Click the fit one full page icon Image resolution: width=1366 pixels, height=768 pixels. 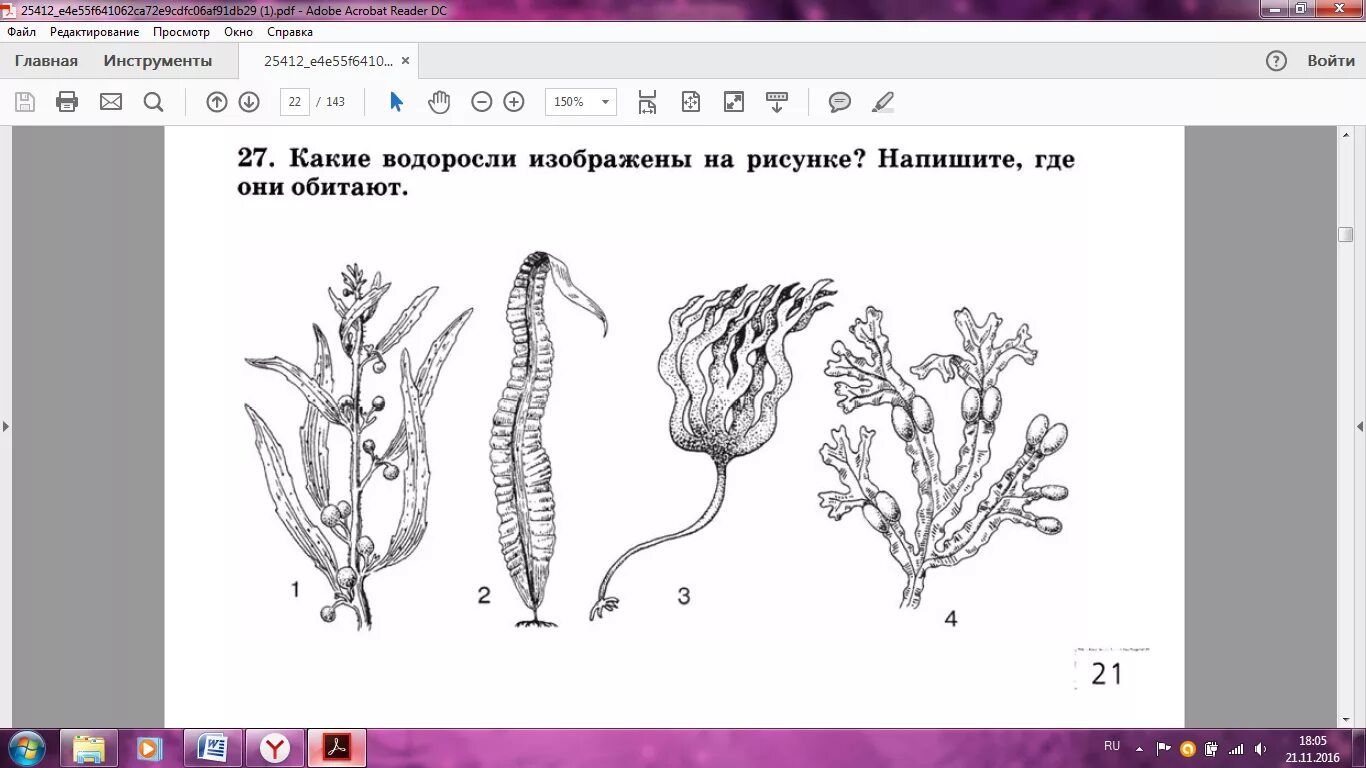pyautogui.click(x=691, y=102)
